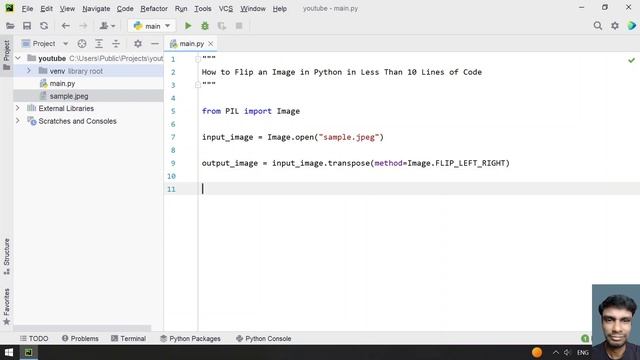The height and width of the screenshot is (360, 640).
Task: Expand Scratches and Consoles node
Action: click(18, 121)
